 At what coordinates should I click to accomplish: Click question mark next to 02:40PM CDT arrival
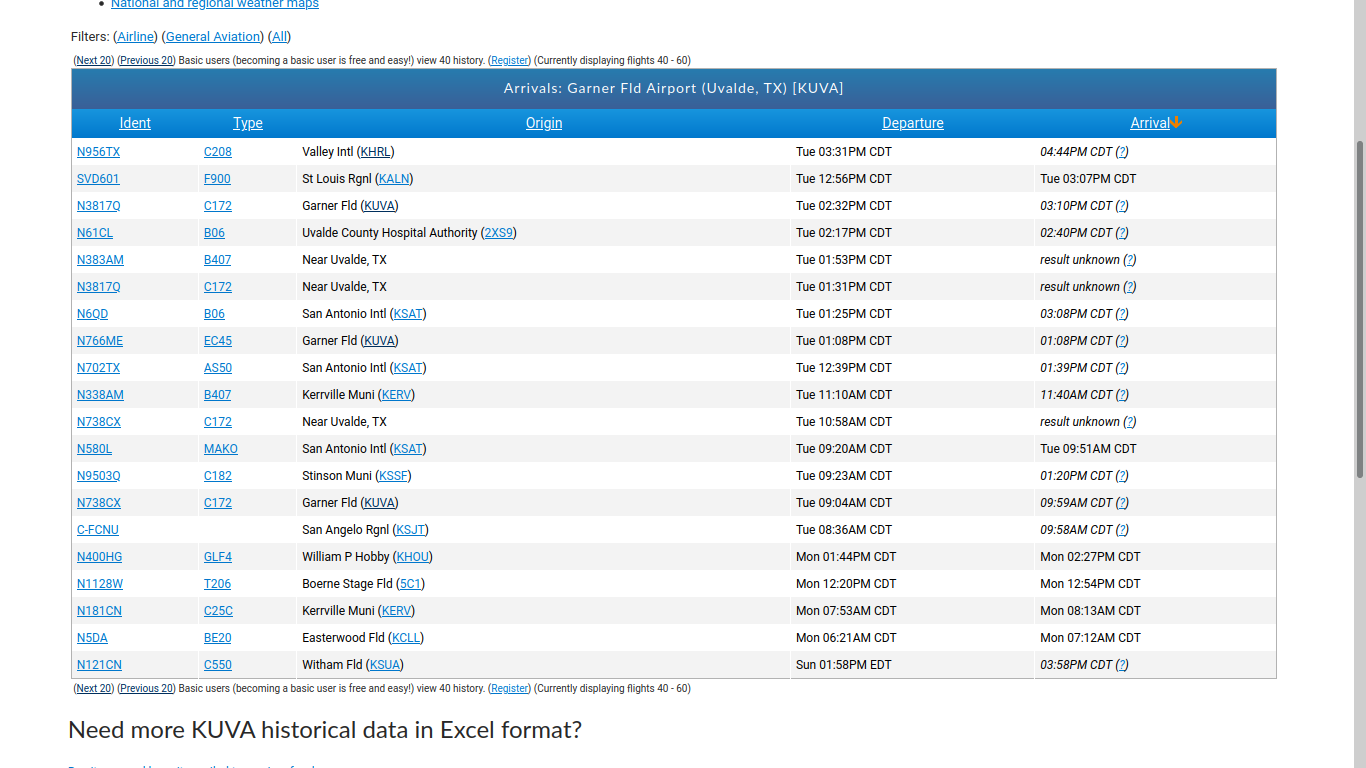pos(1122,233)
